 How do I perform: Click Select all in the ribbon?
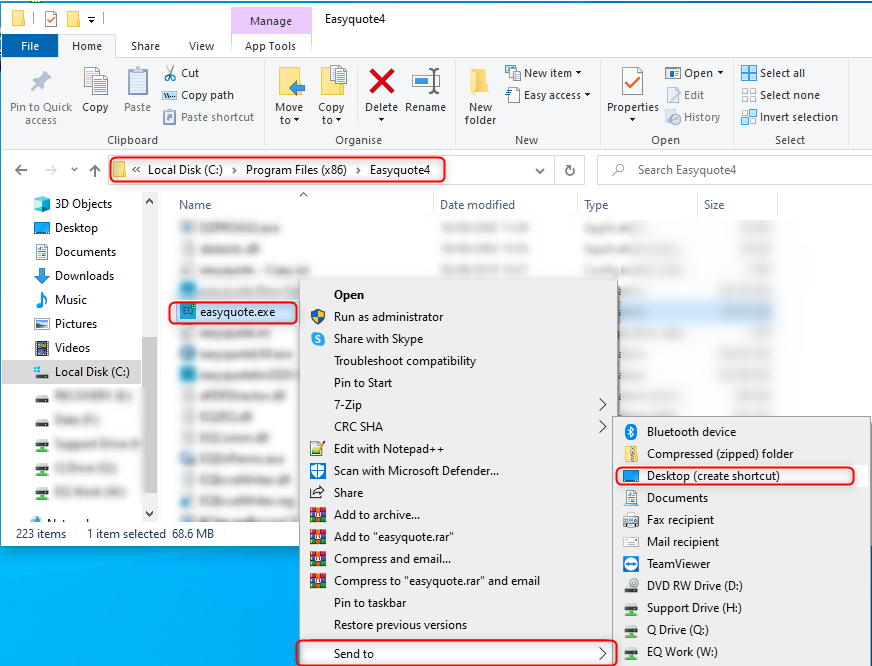tap(773, 73)
